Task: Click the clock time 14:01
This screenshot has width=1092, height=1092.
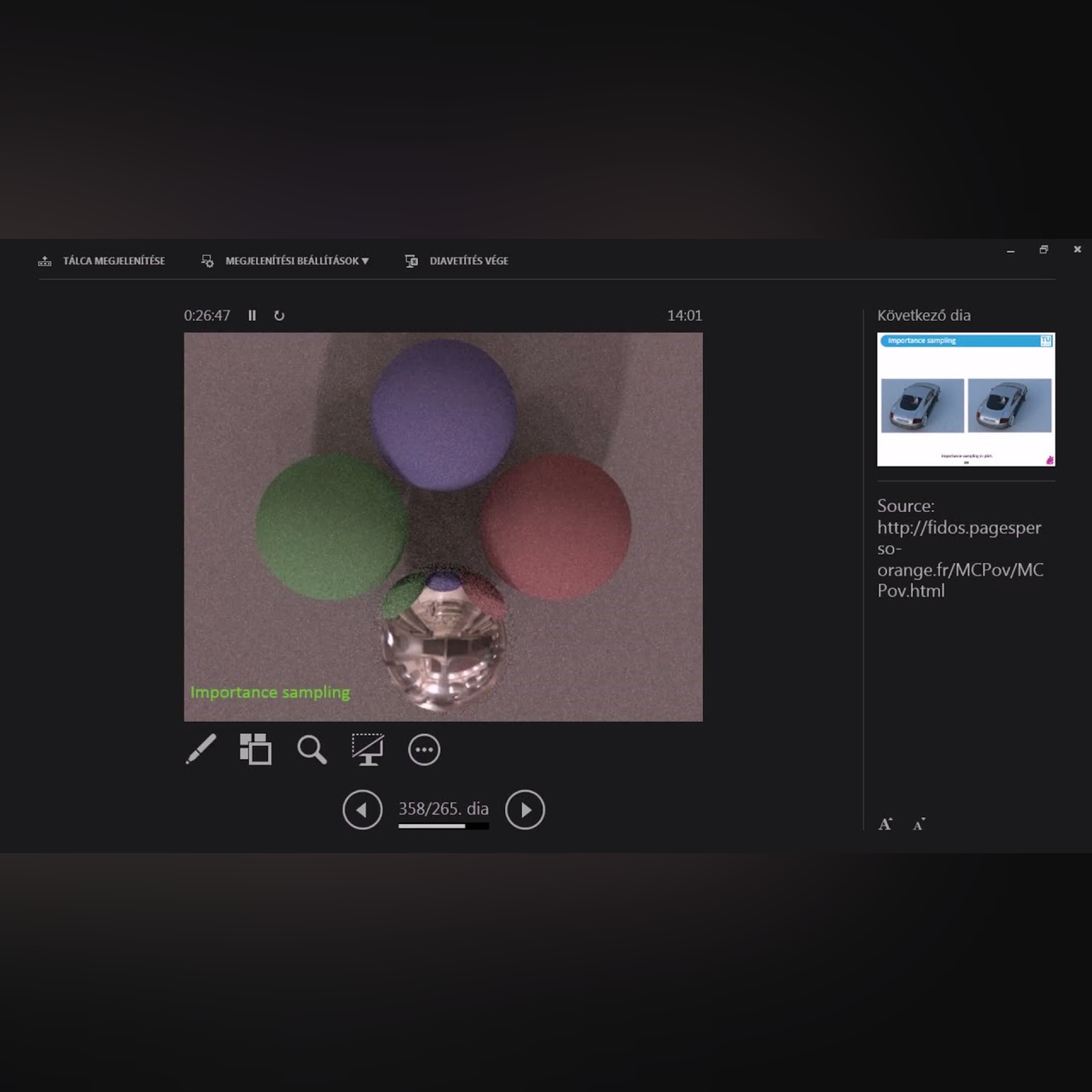Action: 684,315
